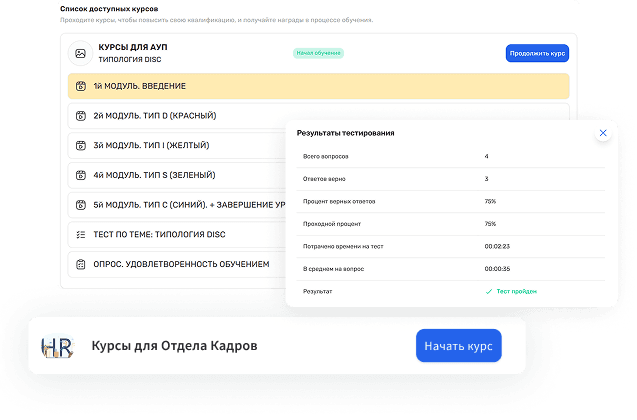Click the Начать курс button
637x420 pixels.
point(459,346)
